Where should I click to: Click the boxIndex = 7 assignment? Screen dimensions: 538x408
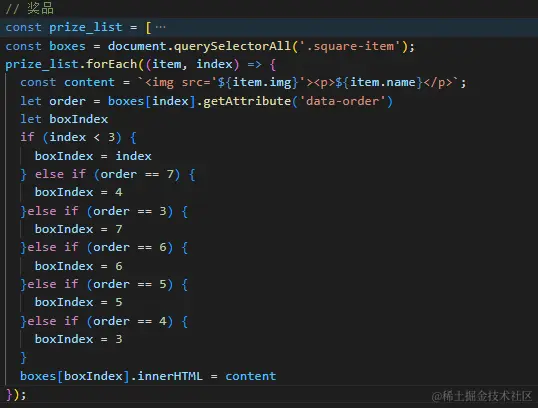(x=79, y=229)
